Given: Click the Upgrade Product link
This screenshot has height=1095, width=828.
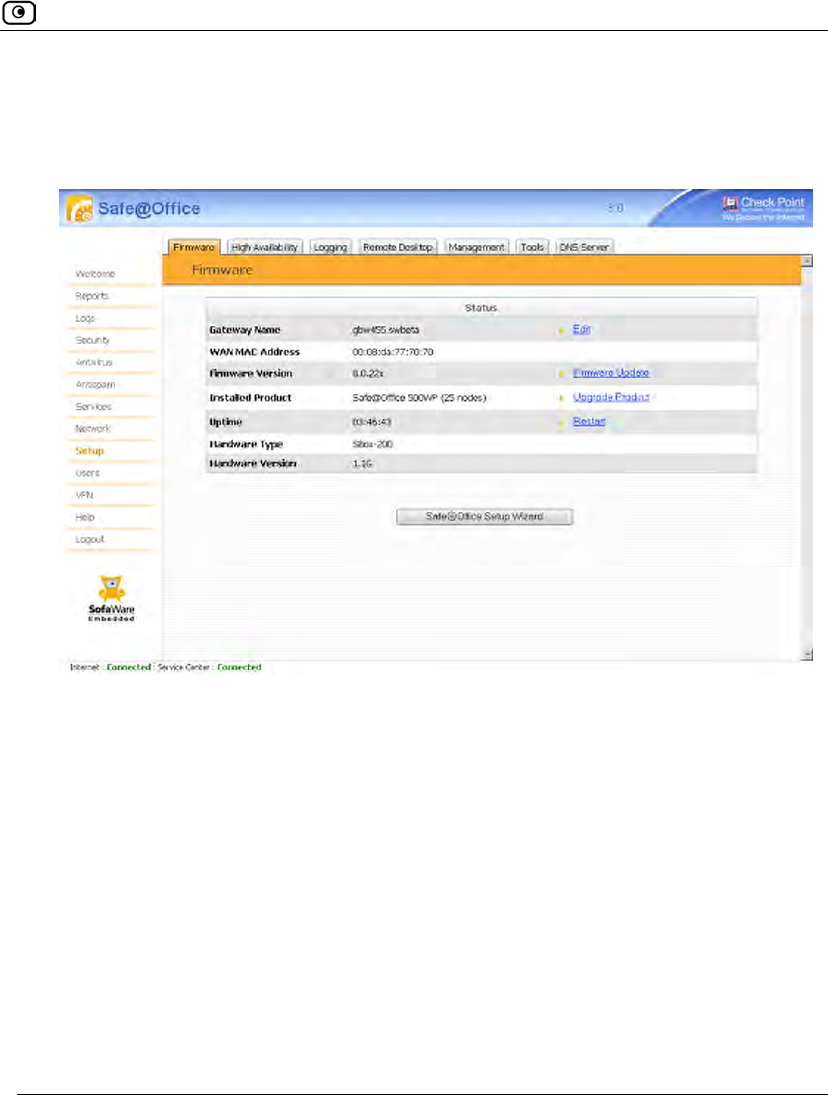Looking at the screenshot, I should pyautogui.click(x=611, y=397).
